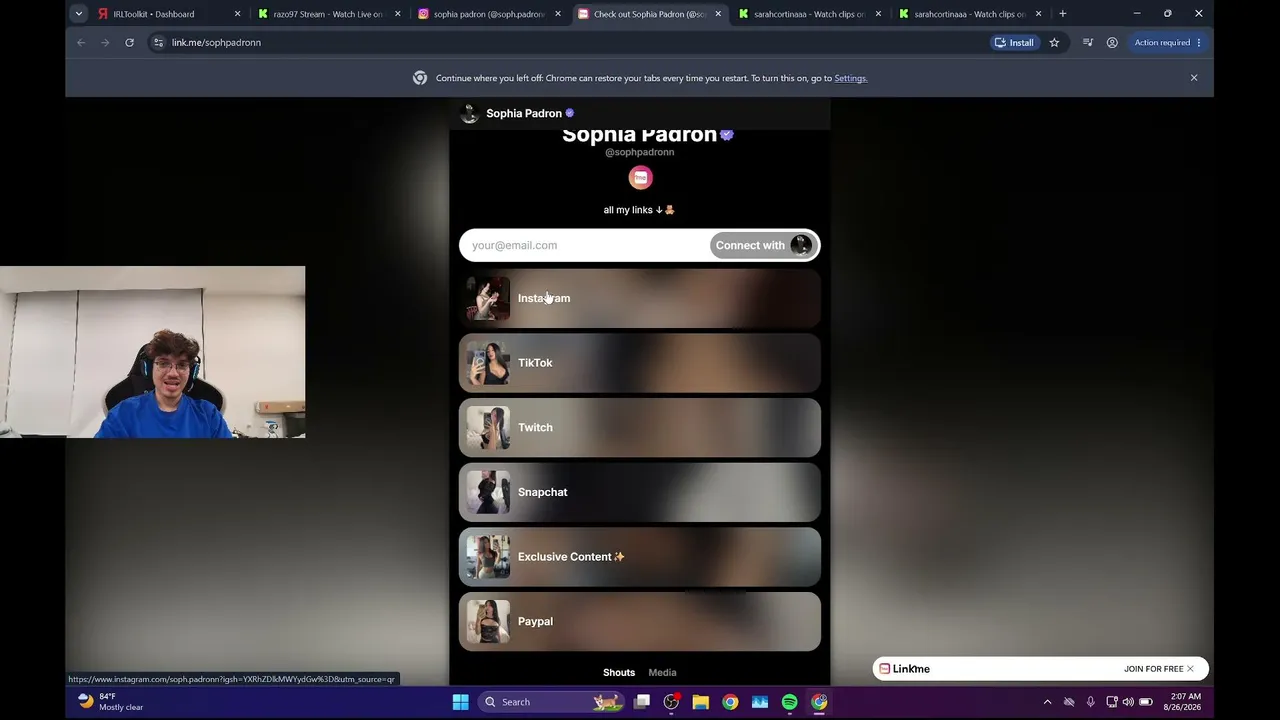
Task: Reload the current page
Action: coord(129,43)
